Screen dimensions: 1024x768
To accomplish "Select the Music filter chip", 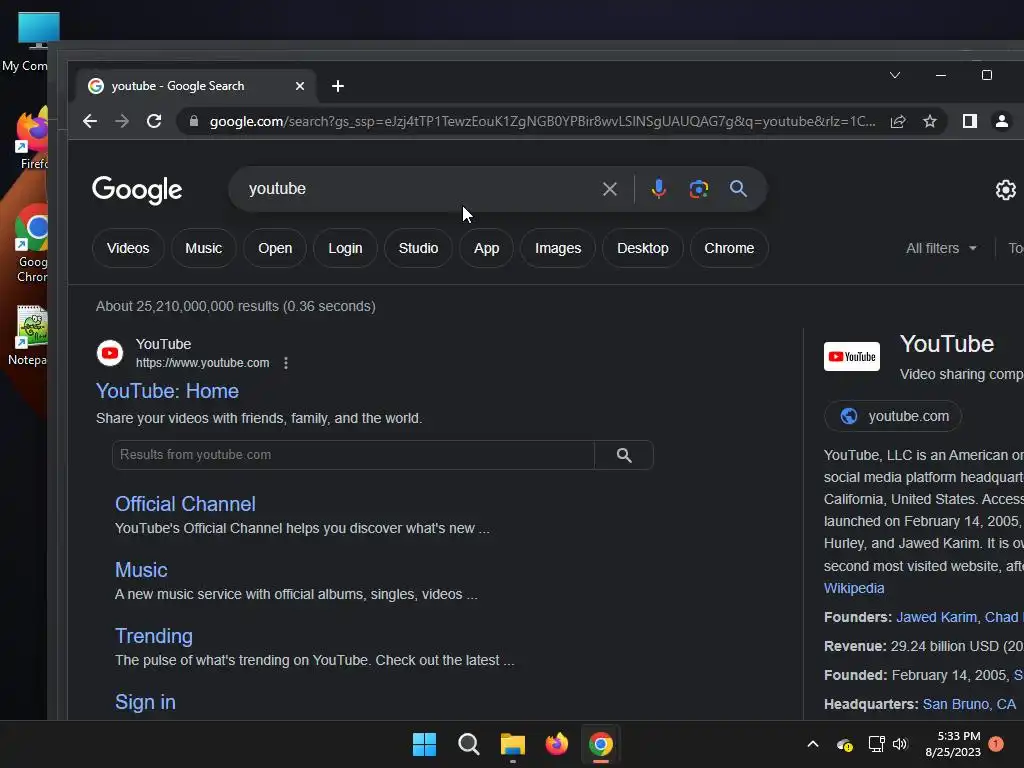I will click(203, 248).
